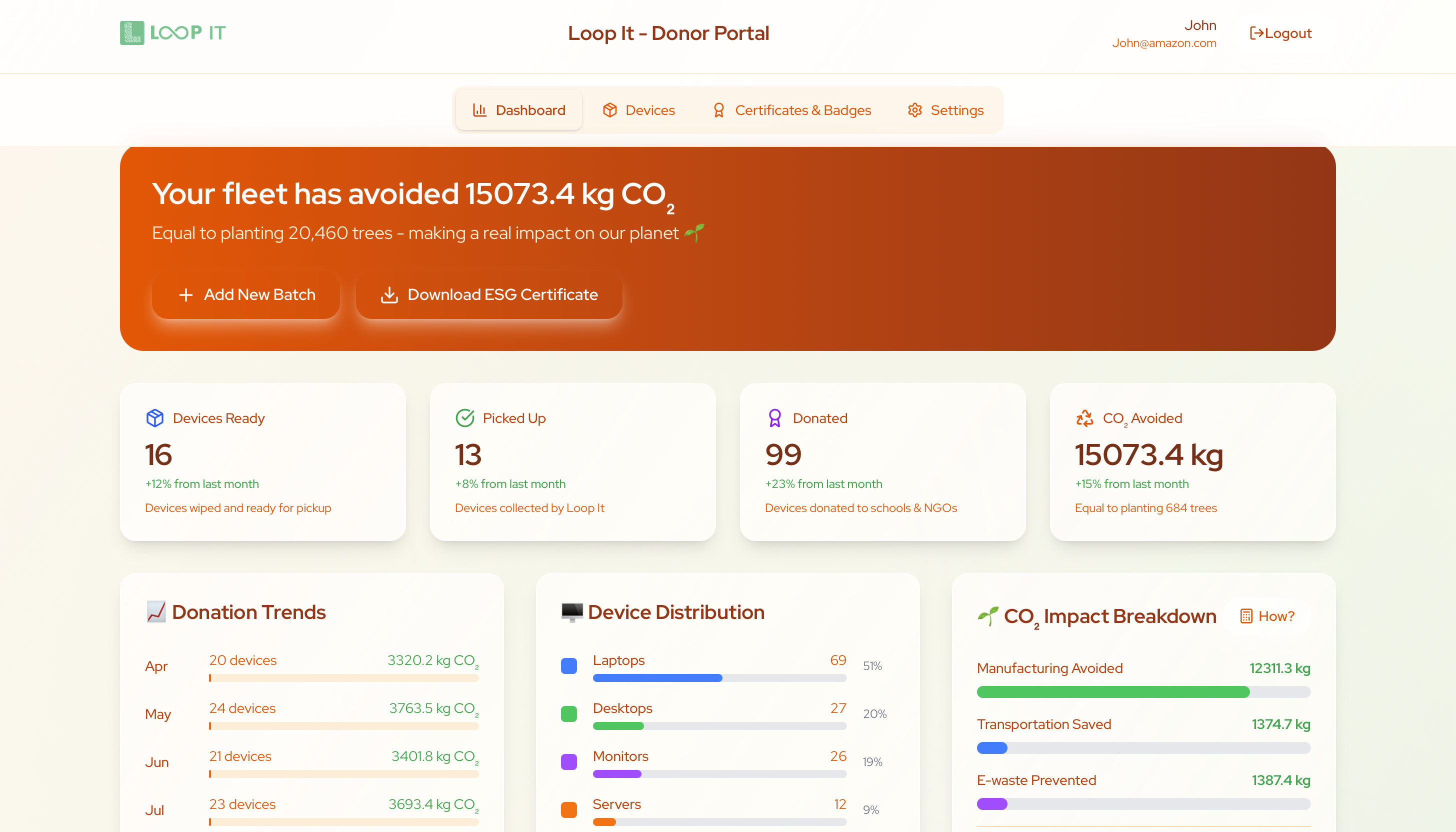
Task: Open the How? calculation explainer
Action: (1267, 616)
